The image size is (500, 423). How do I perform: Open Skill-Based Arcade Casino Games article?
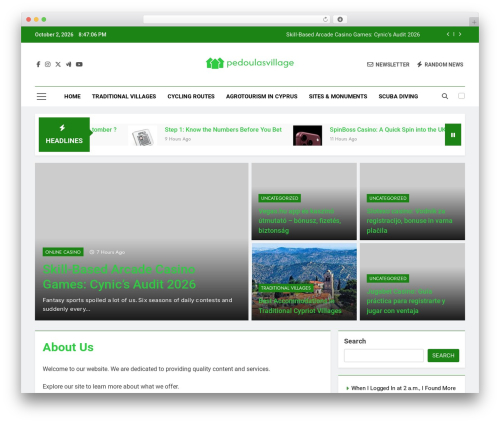119,277
